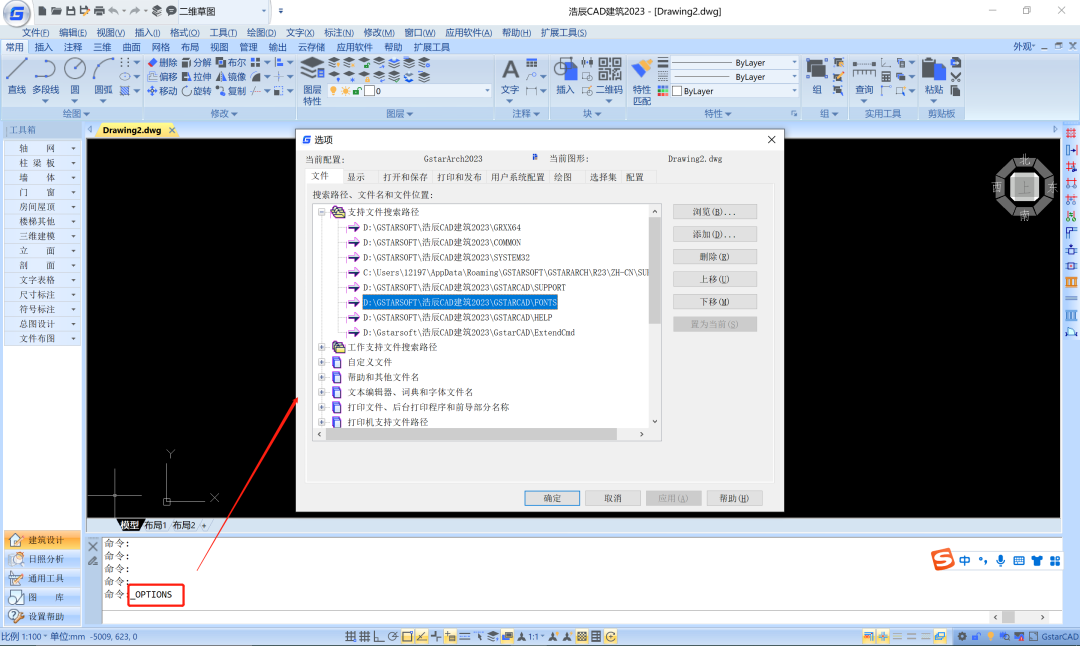Open the layer name dropdown

(487, 91)
